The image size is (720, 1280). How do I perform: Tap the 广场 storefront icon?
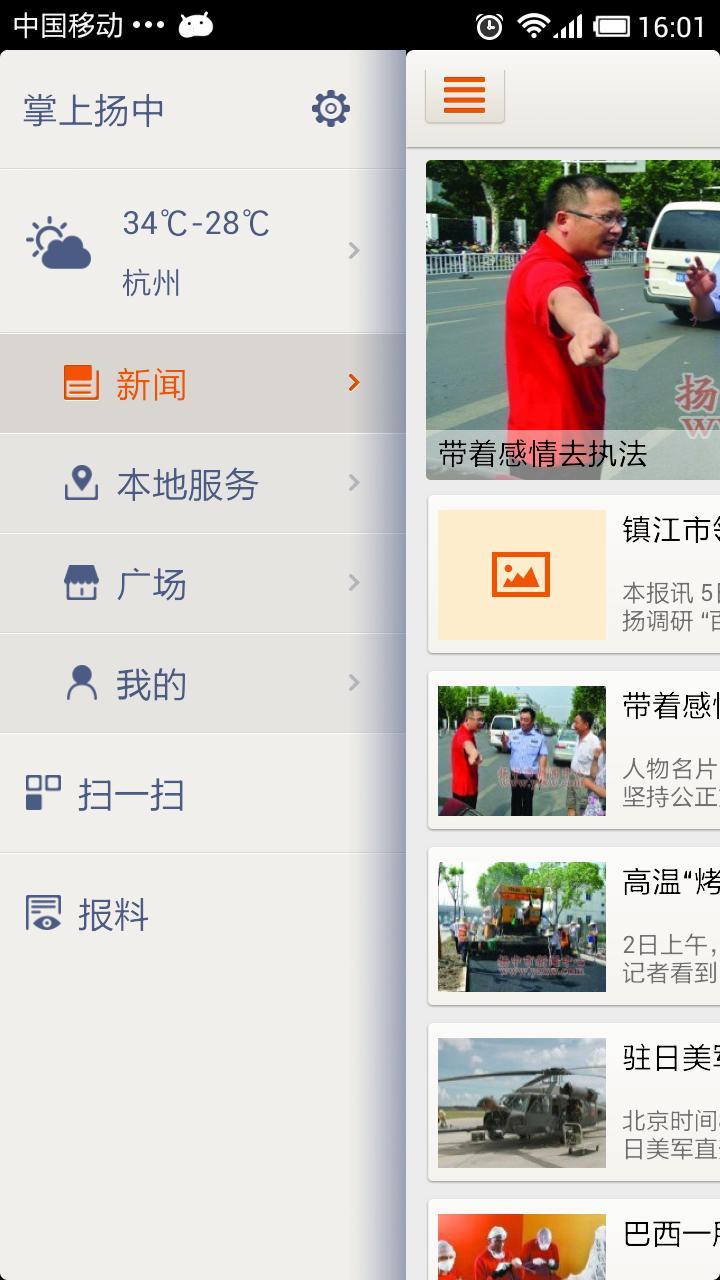81,583
